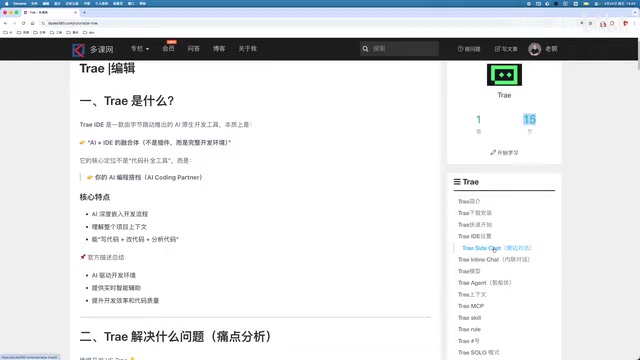Screen dimensions: 640x360
Task: Close the Trae browser tab
Action: tap(76, 13)
